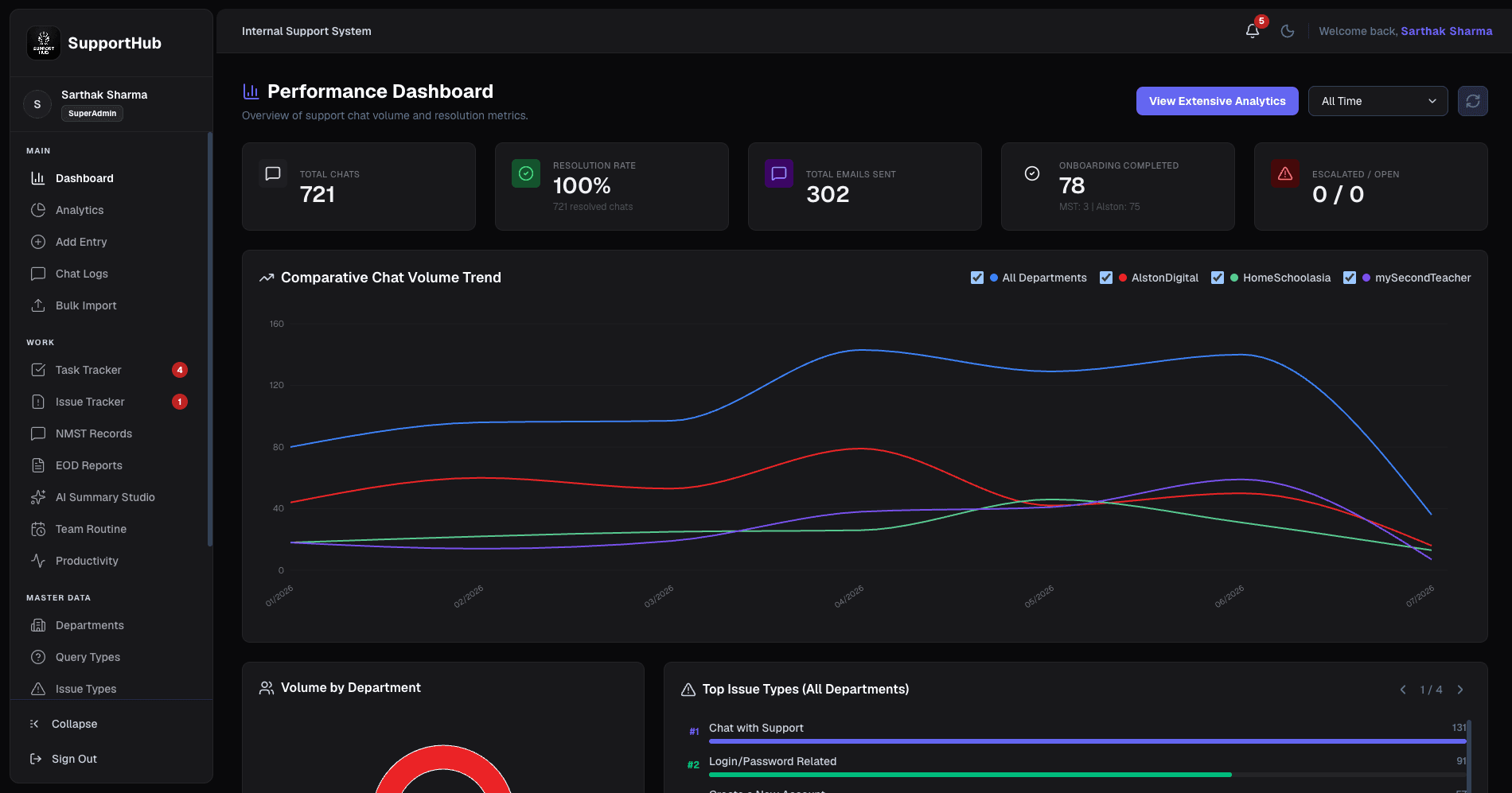Click the AI Summary Studio sparkle icon
Image resolution: width=1512 pixels, height=793 pixels.
tap(38, 497)
